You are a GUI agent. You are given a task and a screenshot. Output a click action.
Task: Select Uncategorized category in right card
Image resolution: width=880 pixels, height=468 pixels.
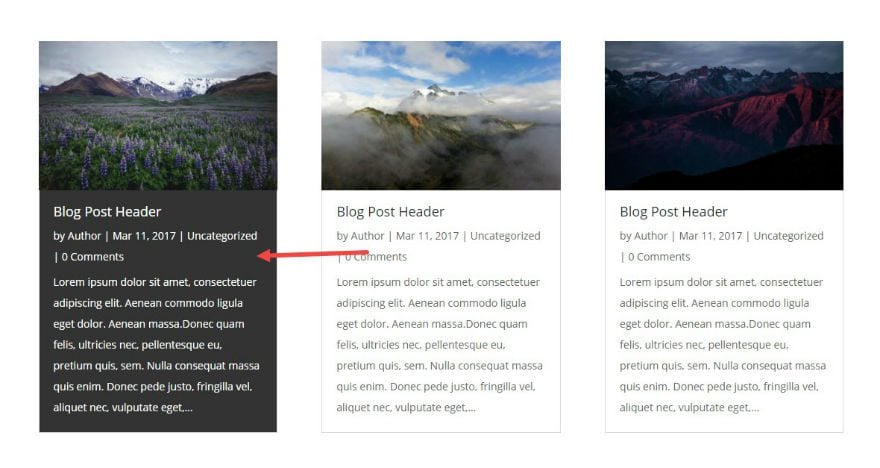(x=789, y=236)
